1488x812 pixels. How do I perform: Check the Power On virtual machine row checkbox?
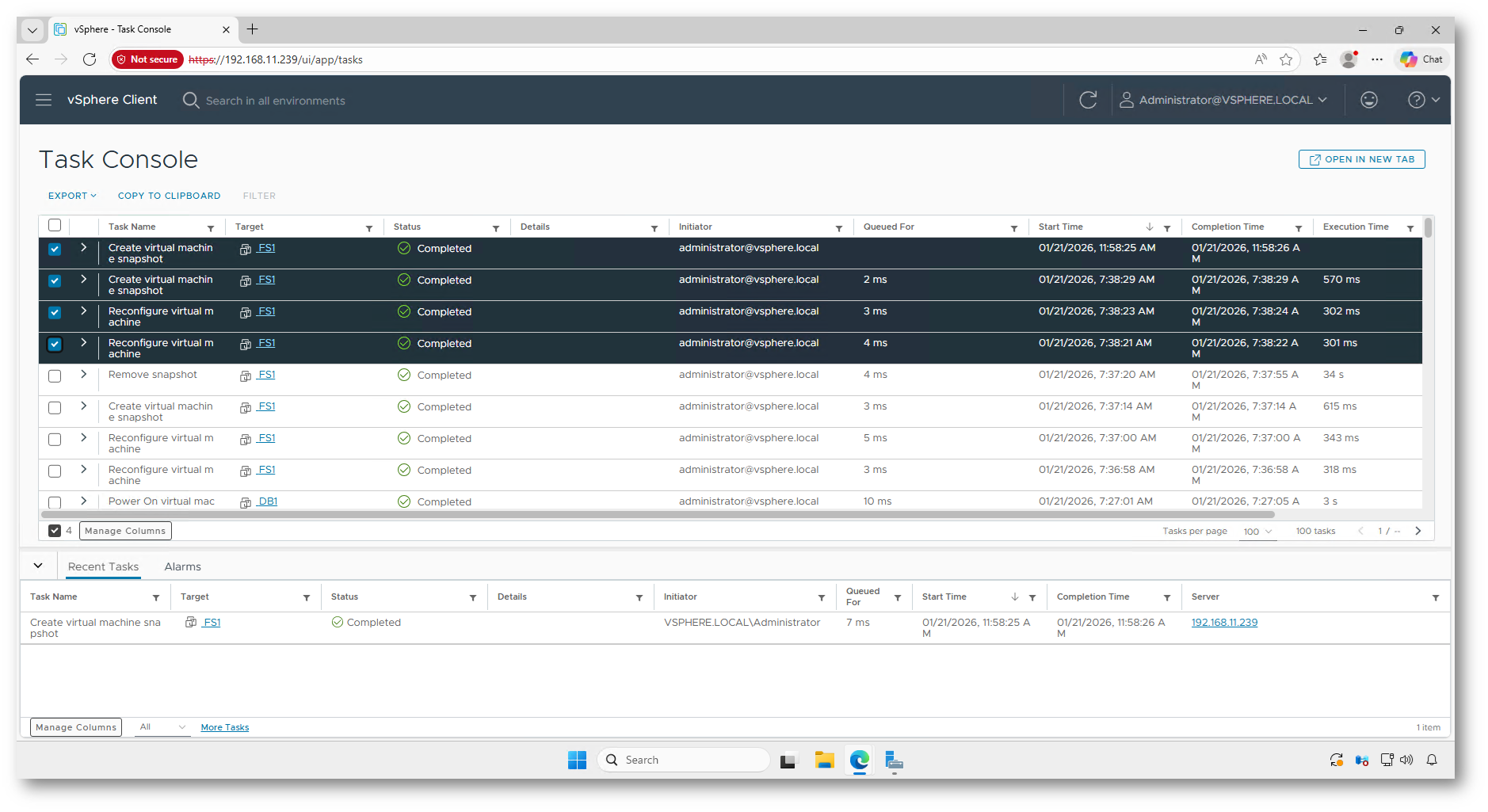[55, 502]
